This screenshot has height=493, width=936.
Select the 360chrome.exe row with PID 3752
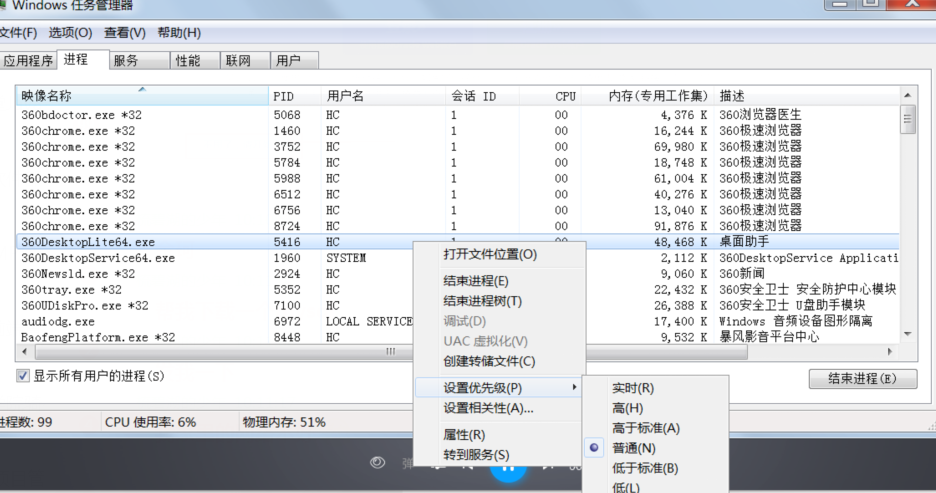457,147
